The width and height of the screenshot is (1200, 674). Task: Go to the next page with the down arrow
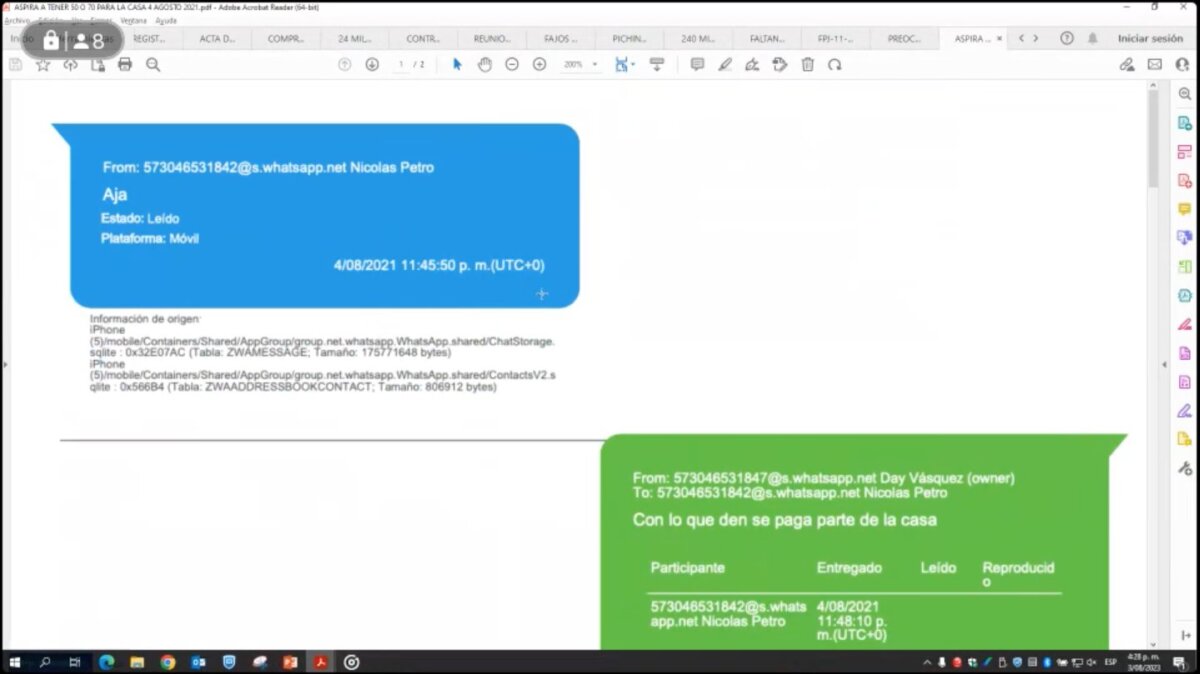pyautogui.click(x=372, y=64)
